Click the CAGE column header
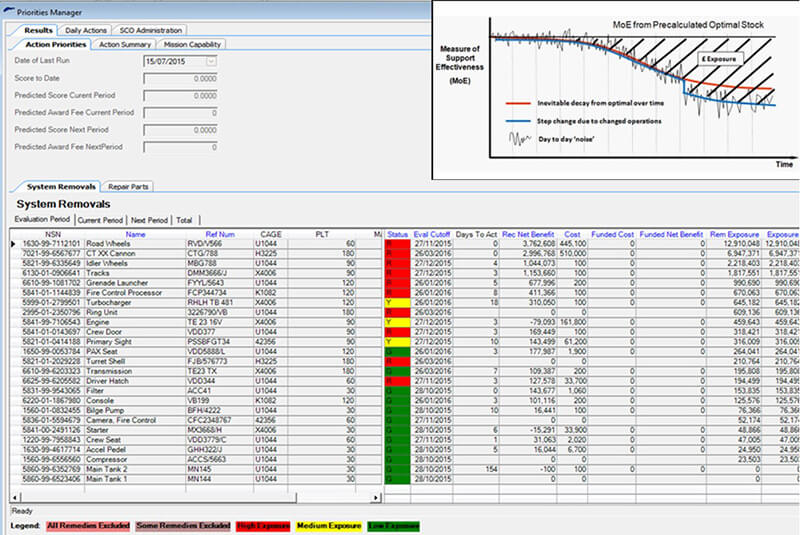 [x=271, y=234]
